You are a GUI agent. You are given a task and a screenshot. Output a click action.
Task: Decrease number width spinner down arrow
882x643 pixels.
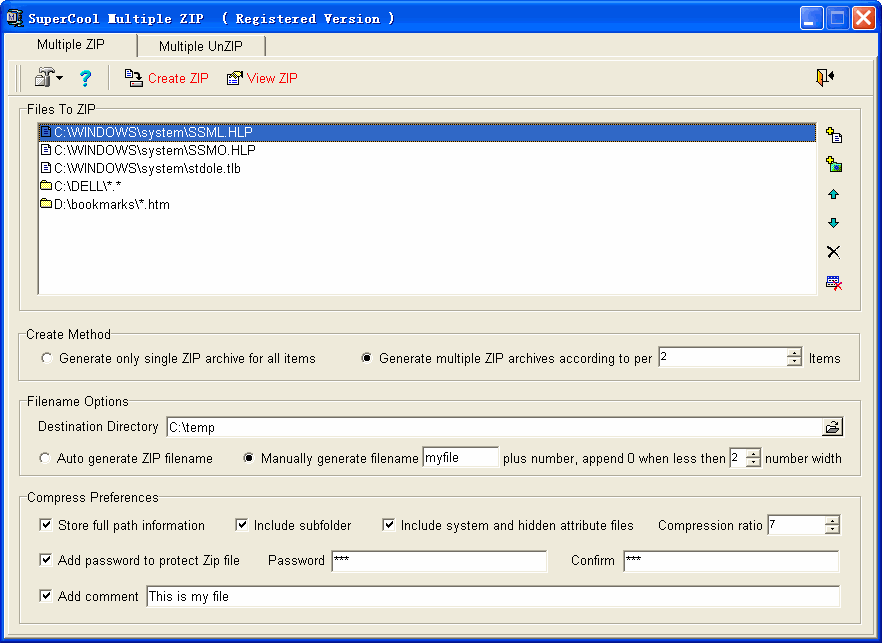(x=753, y=462)
